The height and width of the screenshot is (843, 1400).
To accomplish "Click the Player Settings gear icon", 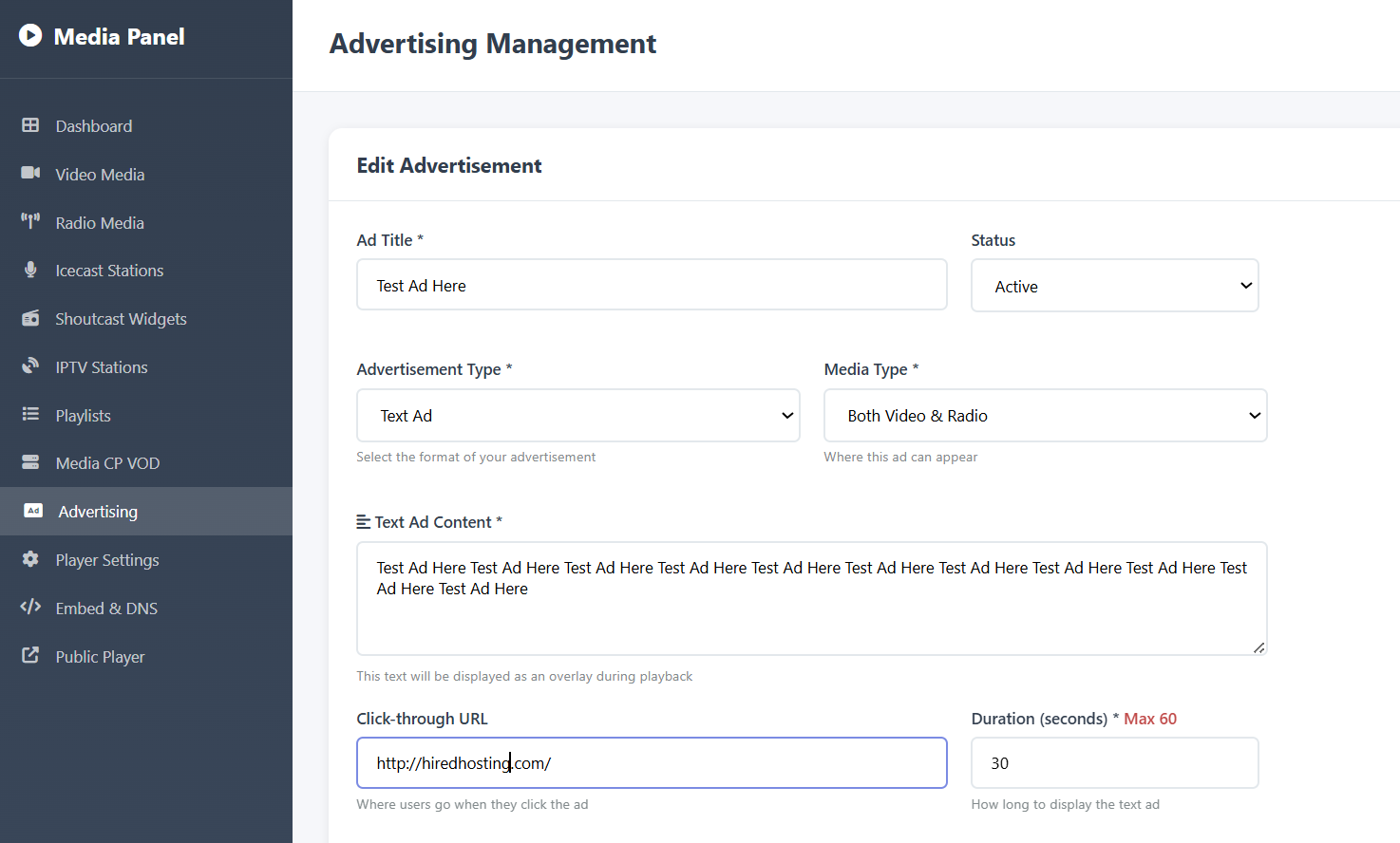I will pyautogui.click(x=30, y=559).
